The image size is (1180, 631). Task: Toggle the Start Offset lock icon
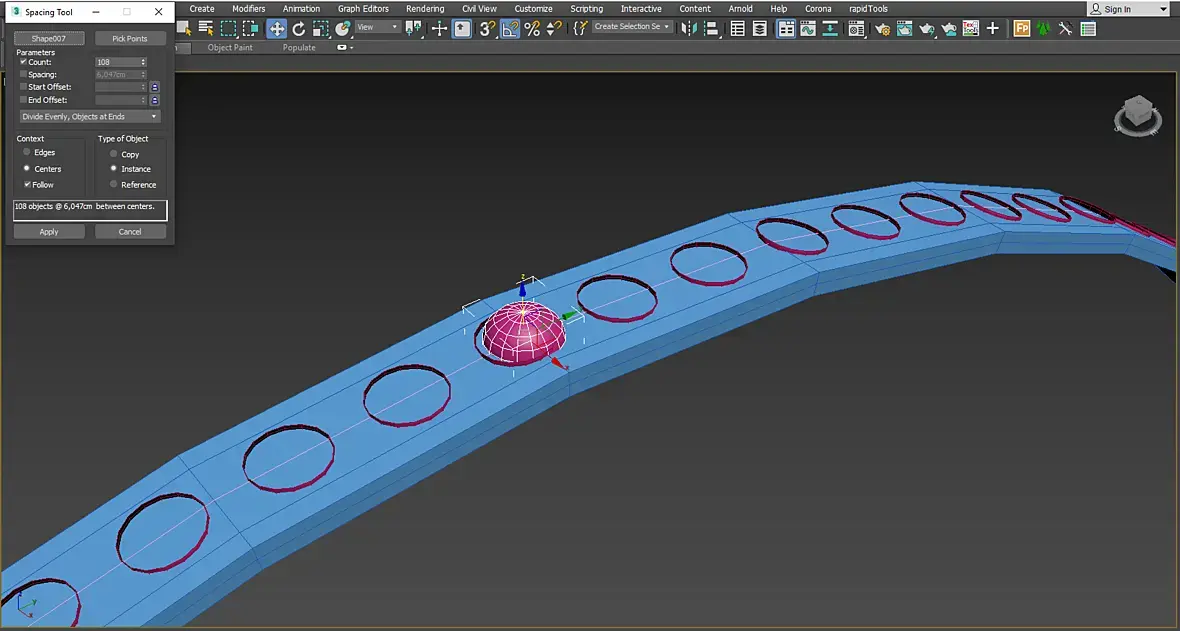[155, 87]
